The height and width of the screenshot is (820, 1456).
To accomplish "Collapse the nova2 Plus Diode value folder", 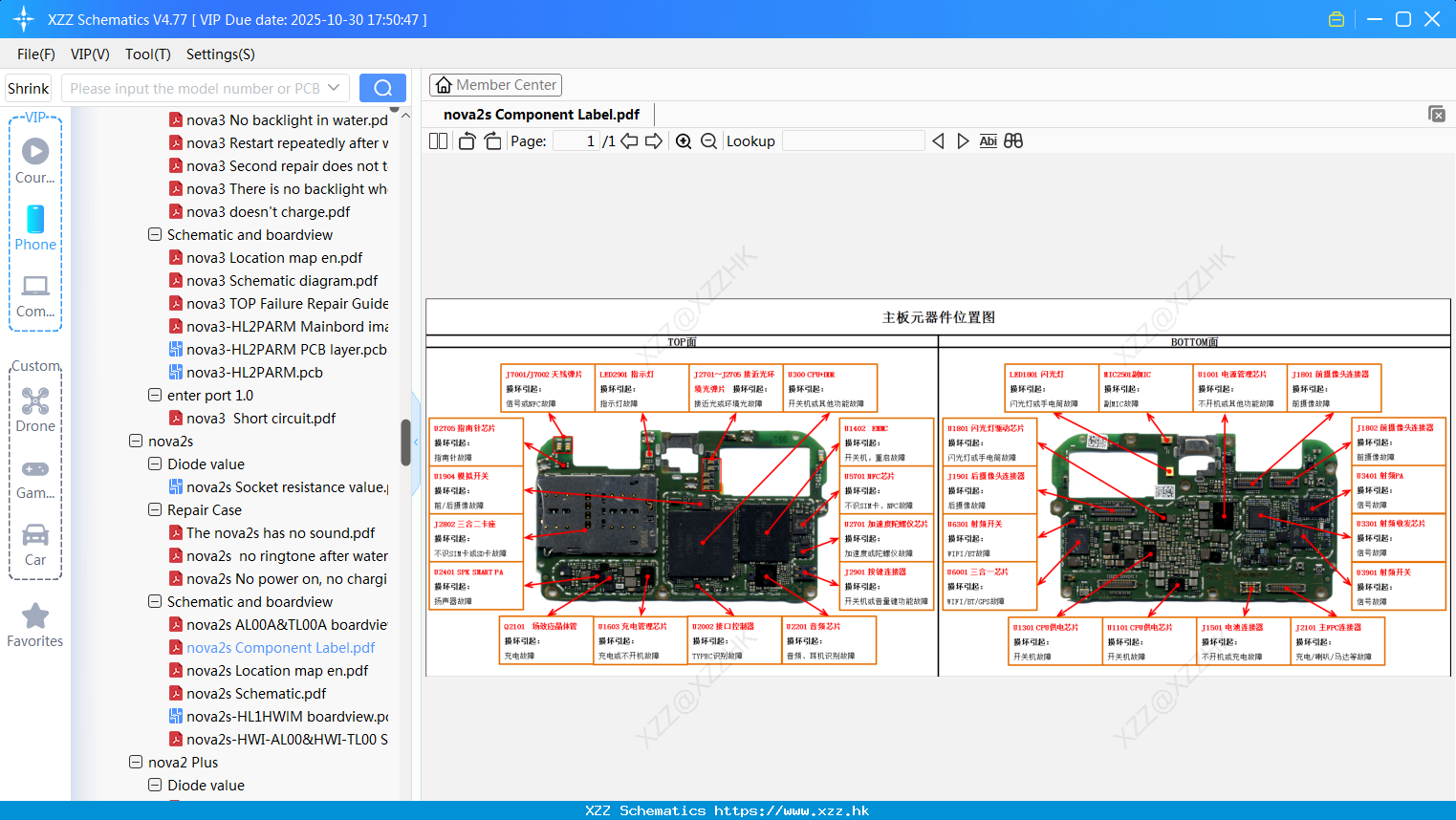I will [155, 786].
